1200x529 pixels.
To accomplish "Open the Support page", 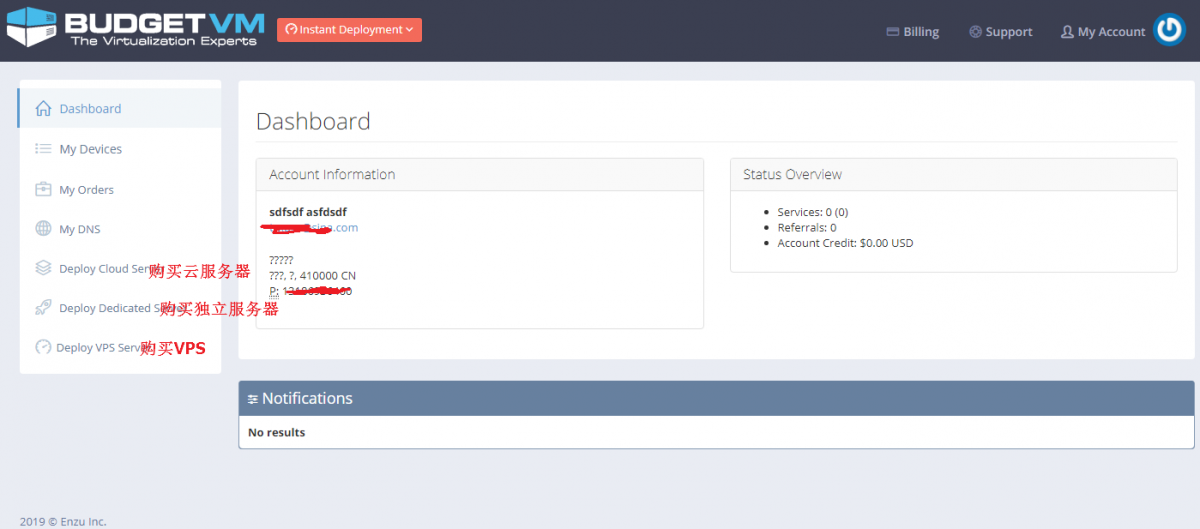I will pyautogui.click(x=1000, y=32).
